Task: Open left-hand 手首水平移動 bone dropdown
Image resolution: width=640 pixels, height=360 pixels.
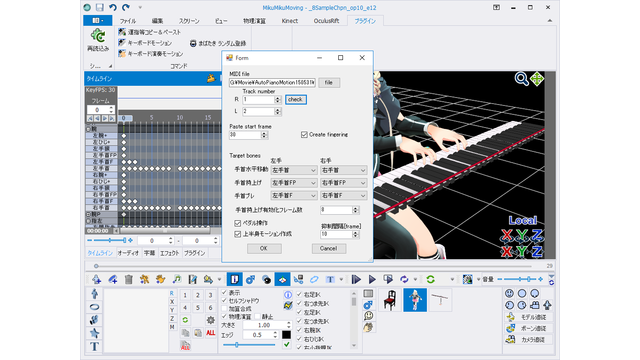Action: pos(294,170)
